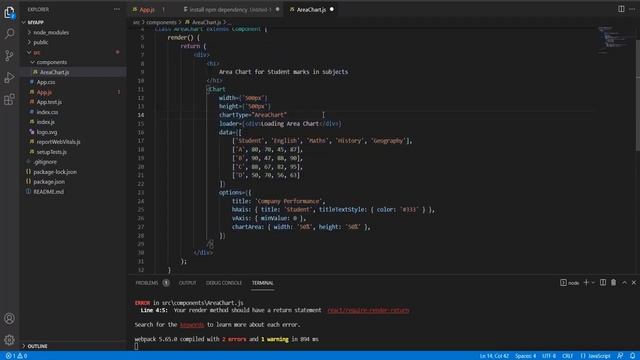The height and width of the screenshot is (360, 640).
Task: Open errors and warnings in status bar
Action: click(x=16, y=356)
